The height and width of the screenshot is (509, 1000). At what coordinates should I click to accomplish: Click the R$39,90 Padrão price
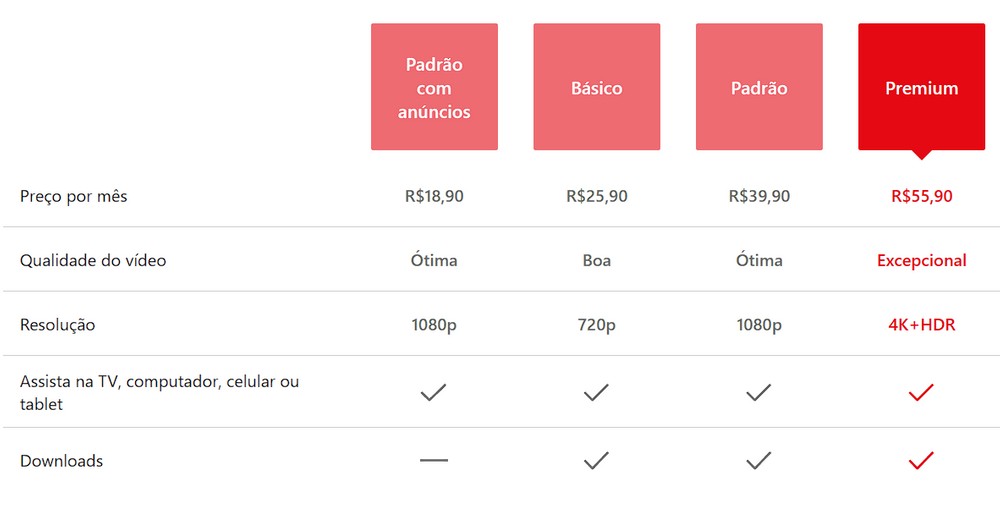click(759, 196)
